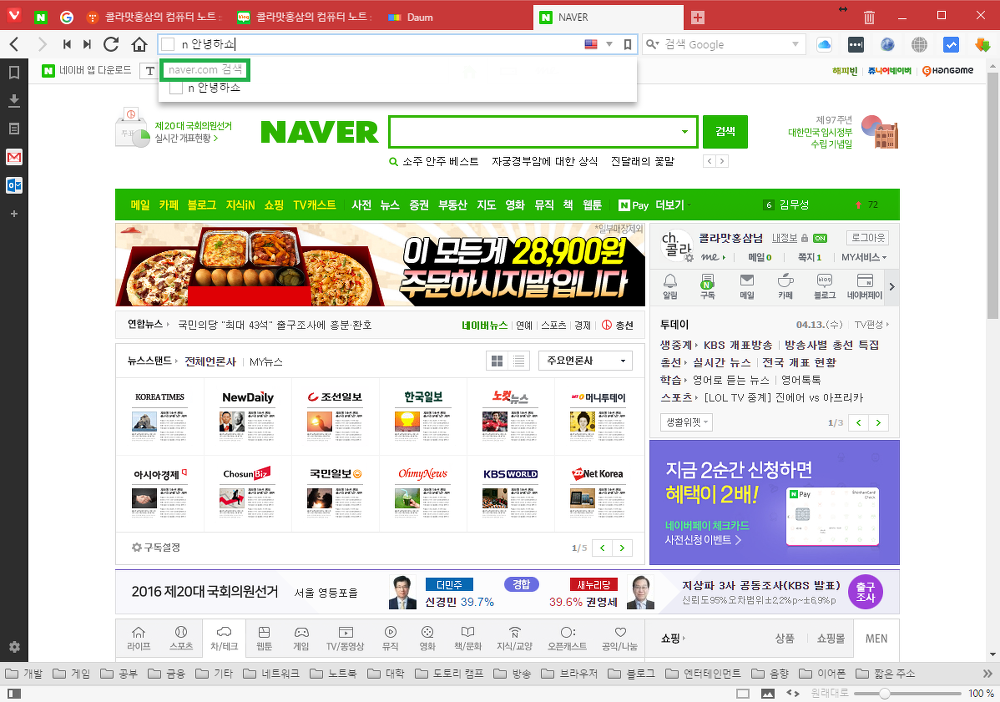Add a new tab with plus button
The image size is (1000, 702).
(x=697, y=17)
